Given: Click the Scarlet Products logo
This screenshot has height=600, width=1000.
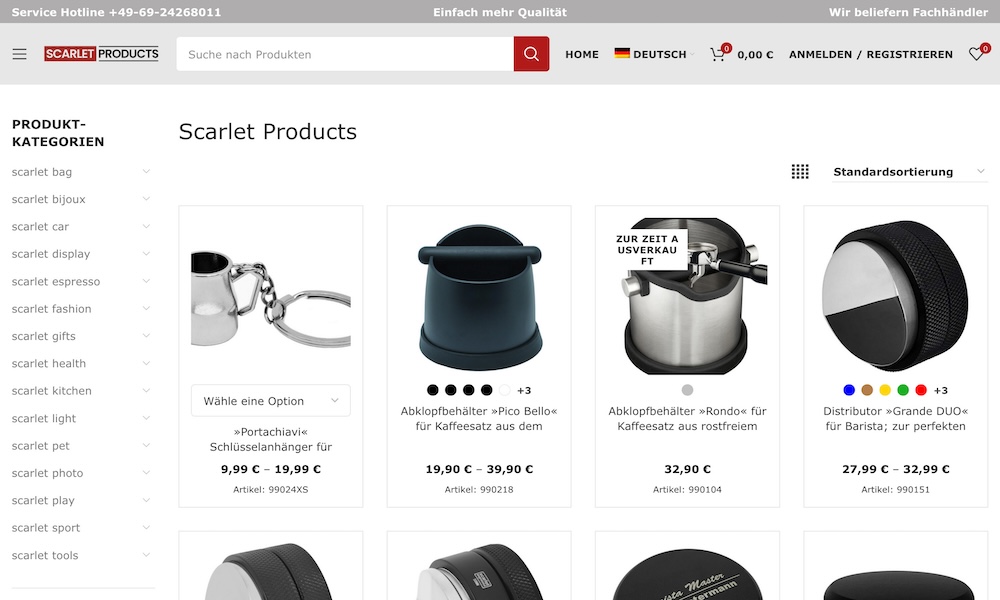Looking at the screenshot, I should 101,54.
